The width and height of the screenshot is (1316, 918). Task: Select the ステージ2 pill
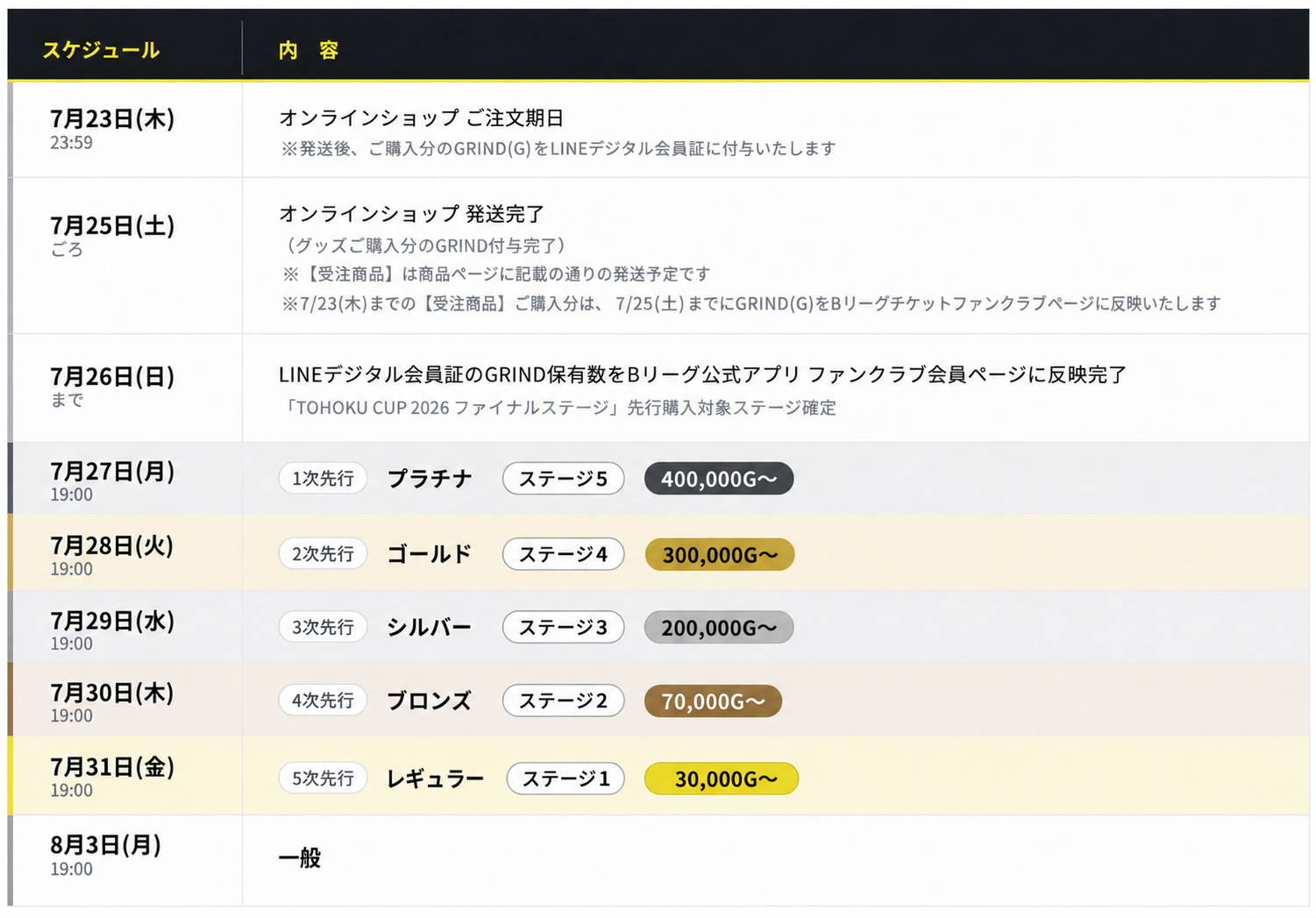pyautogui.click(x=563, y=701)
